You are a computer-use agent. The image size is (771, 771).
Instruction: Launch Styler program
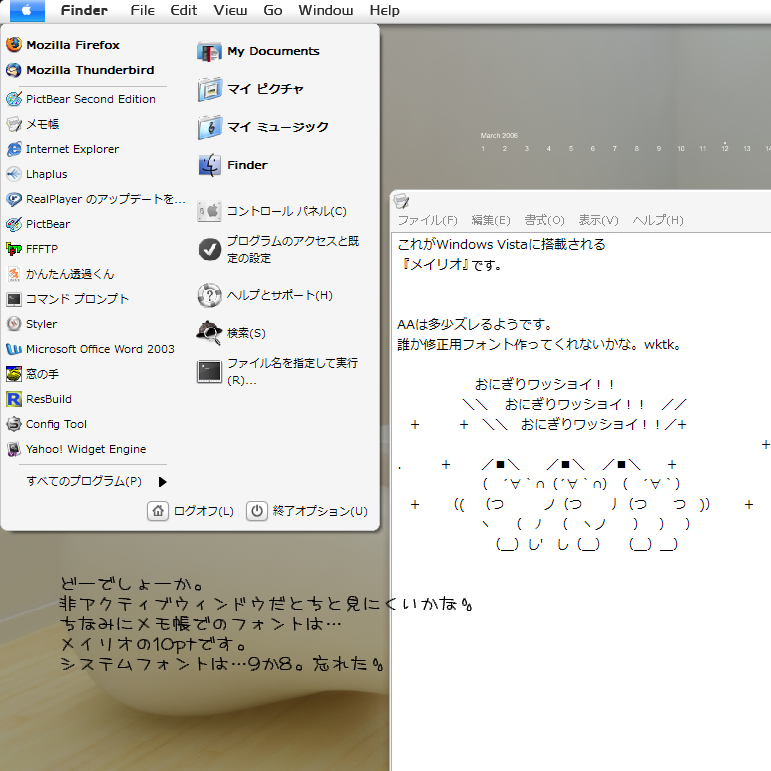click(31, 324)
